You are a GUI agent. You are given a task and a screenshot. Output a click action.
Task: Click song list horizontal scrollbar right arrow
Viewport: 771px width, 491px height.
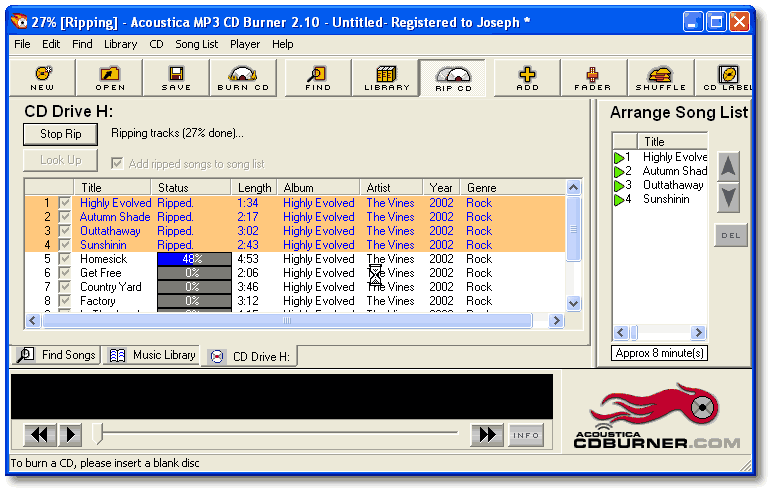pos(698,333)
